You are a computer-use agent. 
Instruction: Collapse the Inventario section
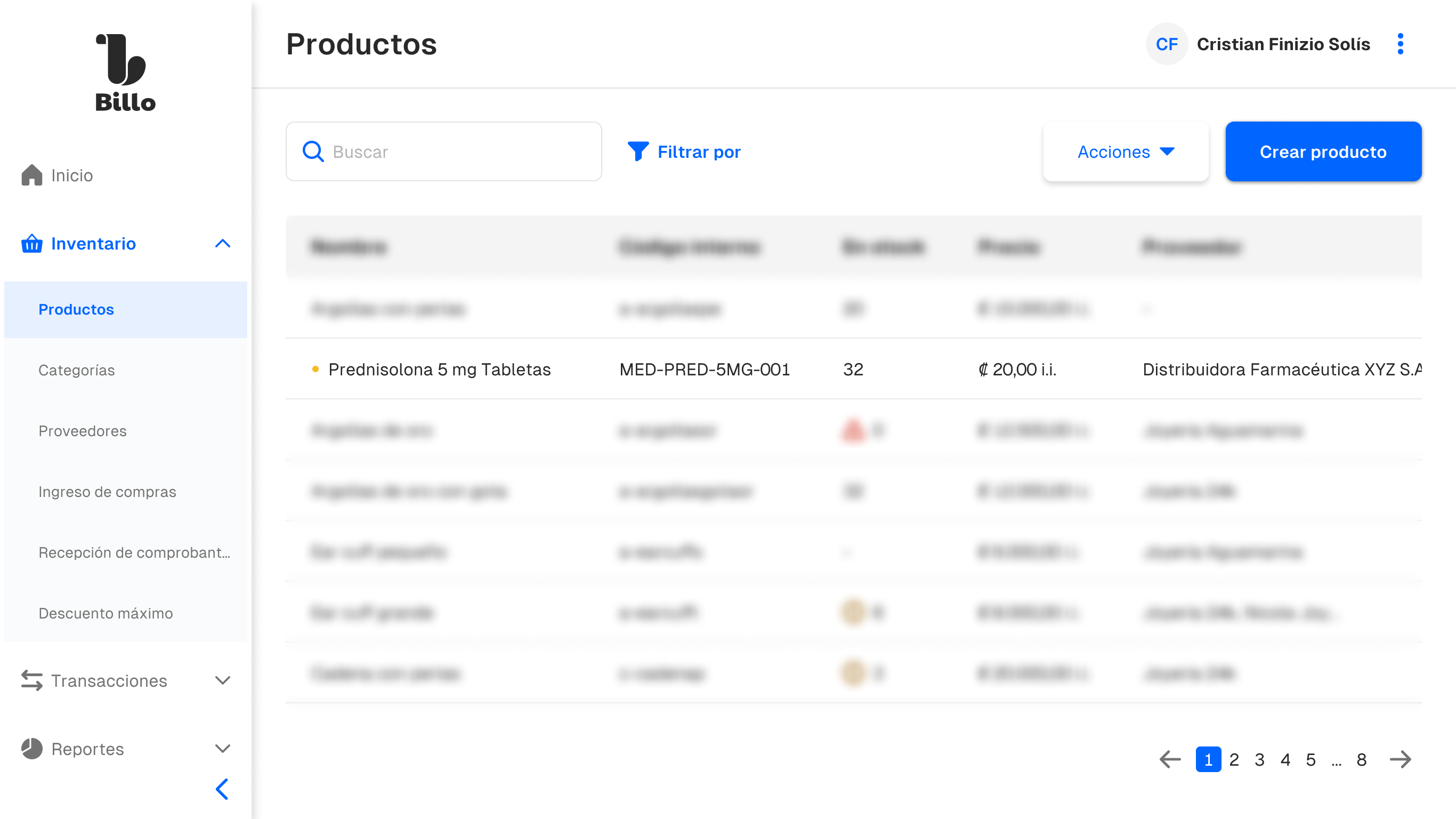223,244
